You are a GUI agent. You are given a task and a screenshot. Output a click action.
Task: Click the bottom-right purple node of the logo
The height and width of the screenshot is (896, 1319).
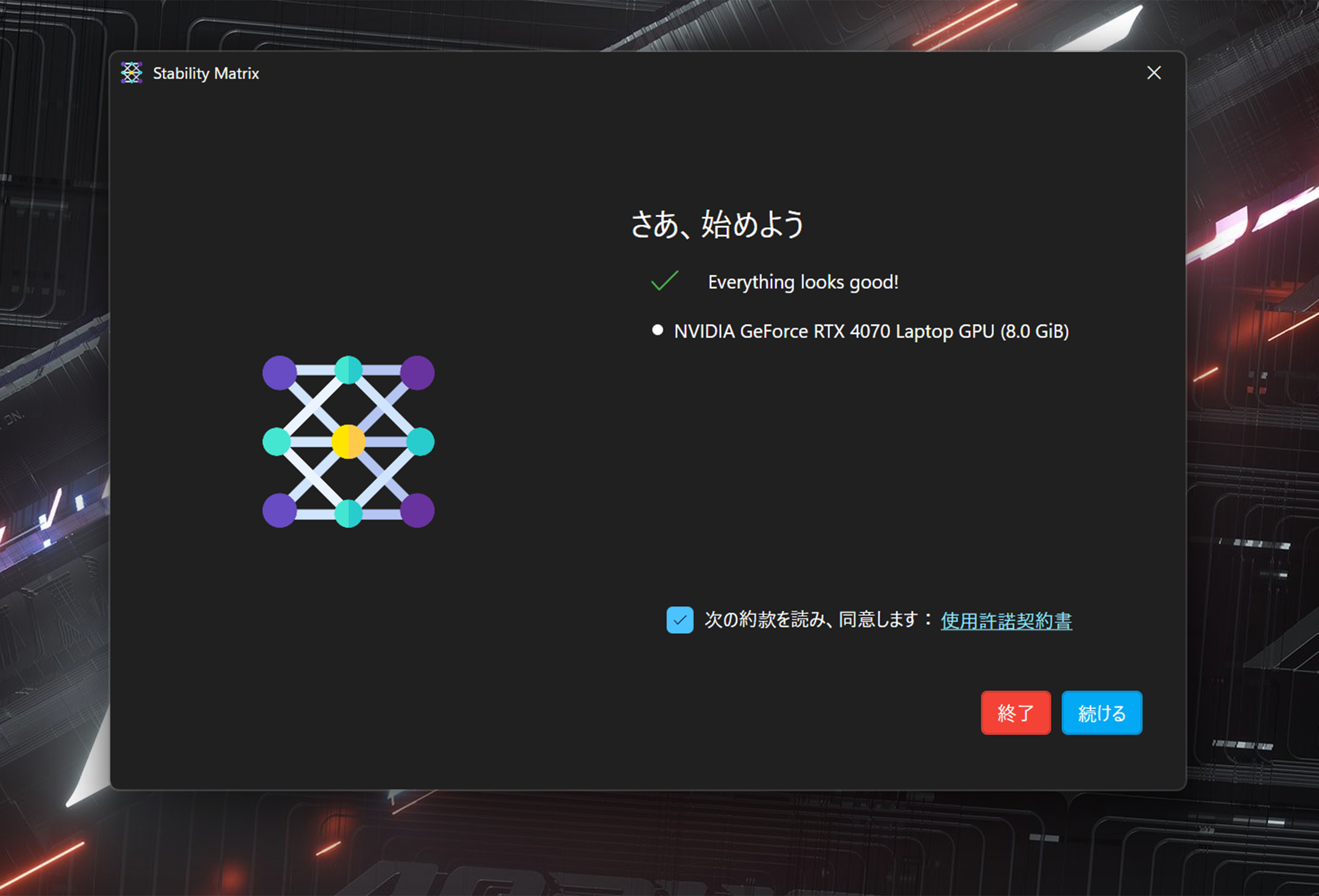point(417,510)
